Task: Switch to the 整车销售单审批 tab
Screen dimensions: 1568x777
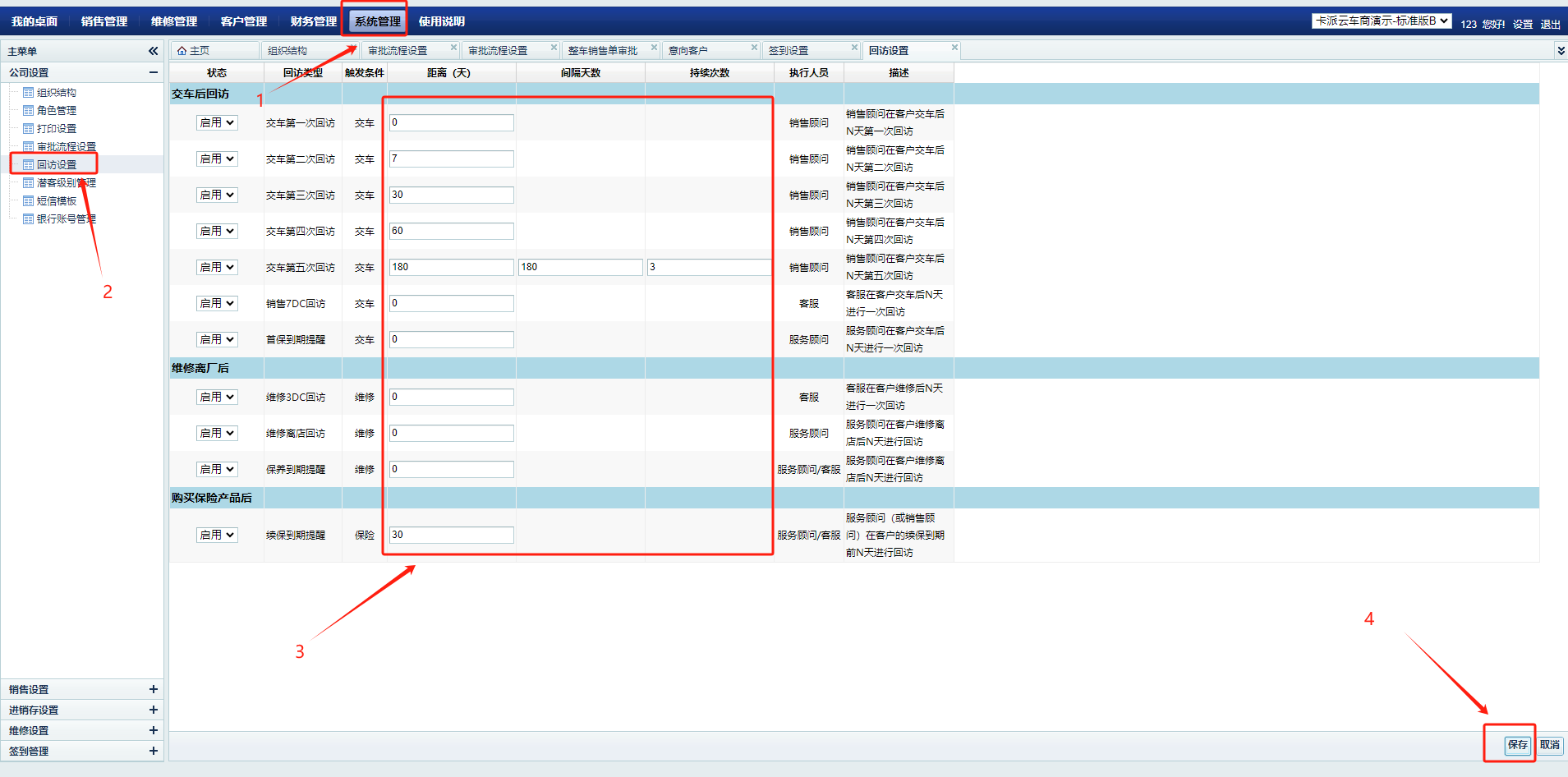Action: 603,51
